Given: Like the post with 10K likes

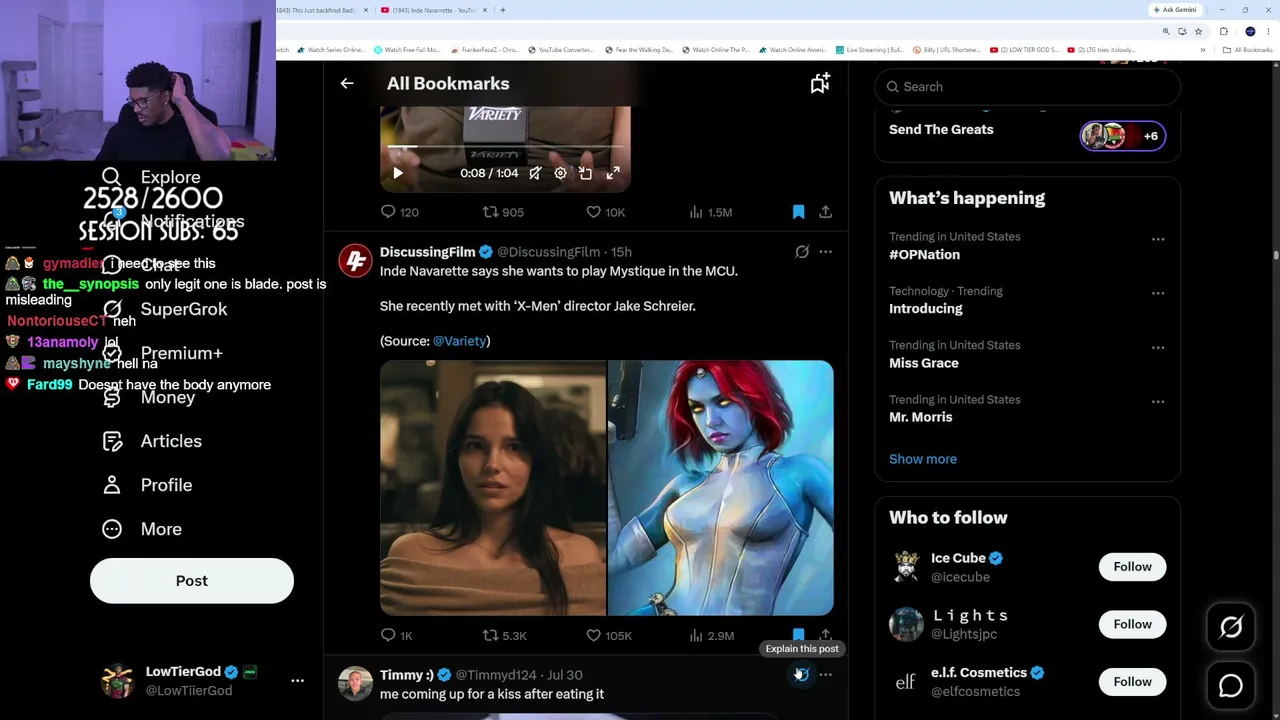Looking at the screenshot, I should (x=605, y=212).
